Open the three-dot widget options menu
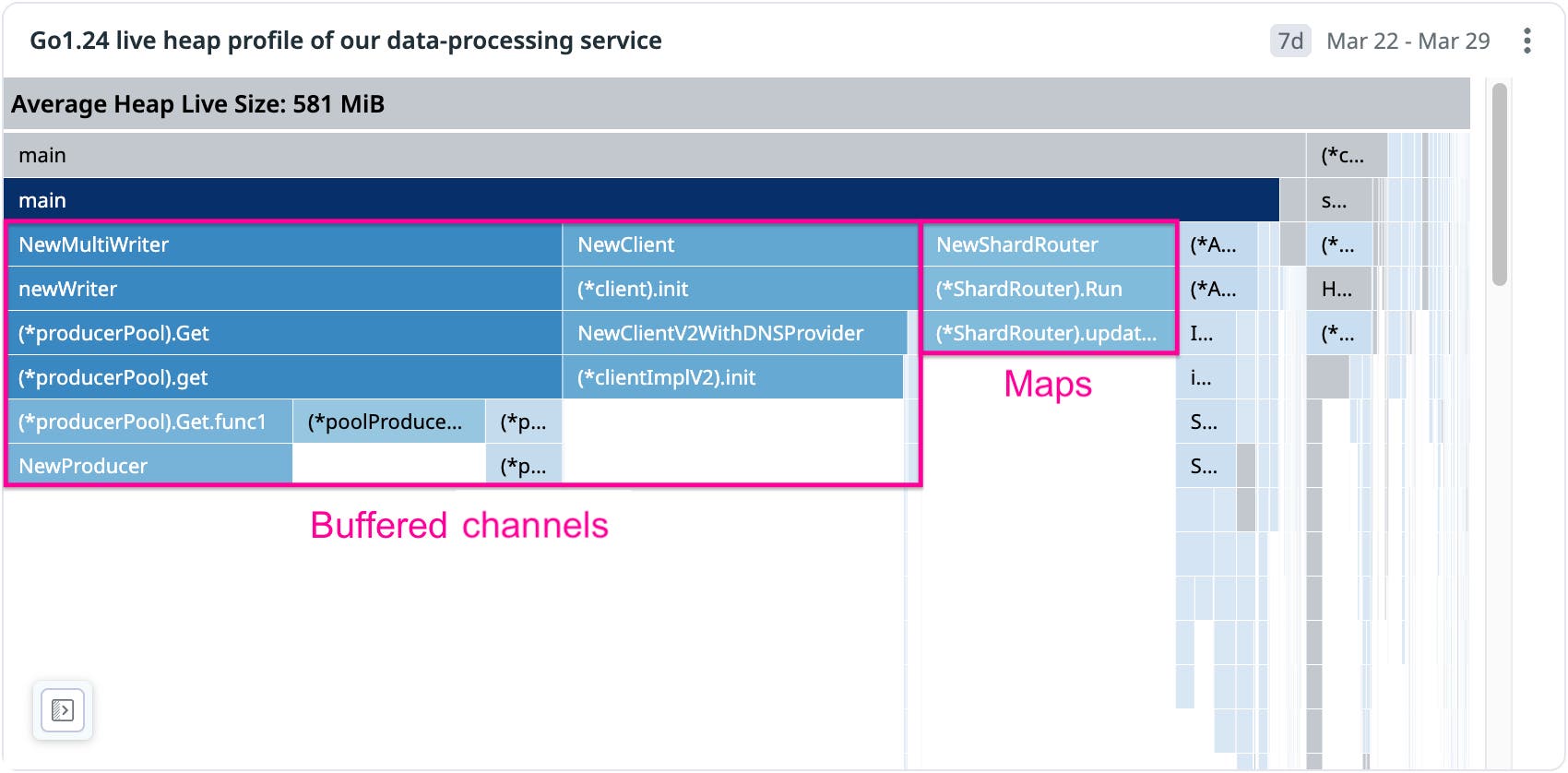 (1527, 41)
